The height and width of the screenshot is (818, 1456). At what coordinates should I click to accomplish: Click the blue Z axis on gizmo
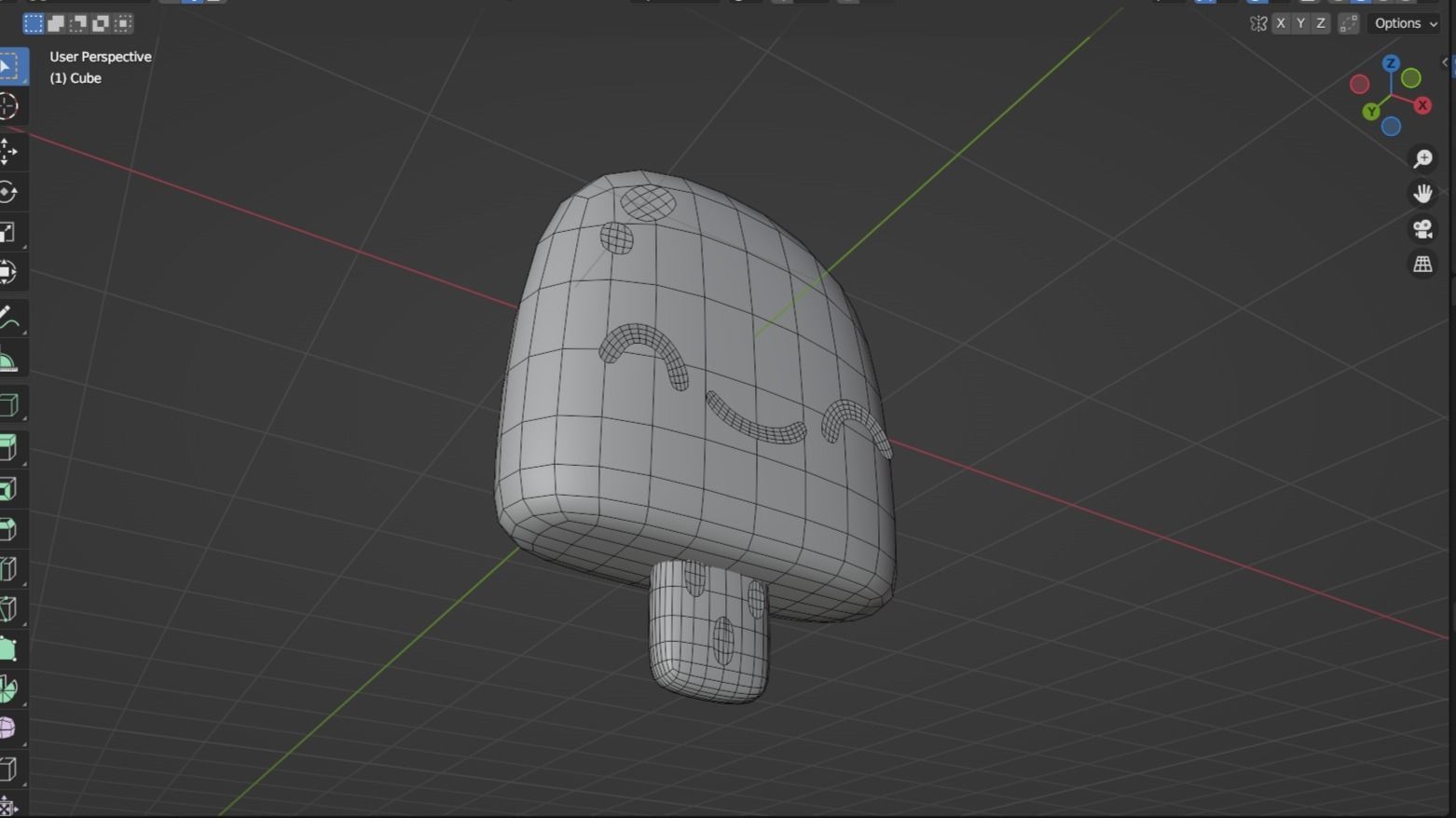[x=1391, y=63]
